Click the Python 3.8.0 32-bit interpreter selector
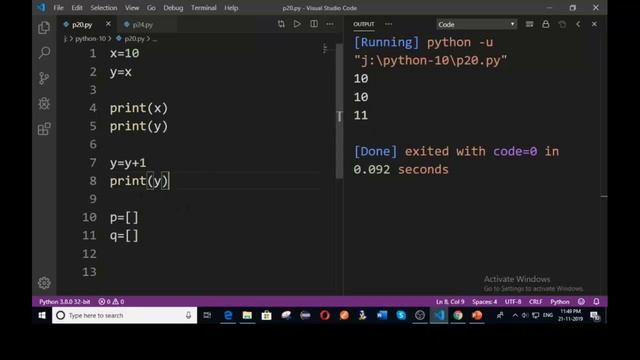640x360 pixels. 64,302
